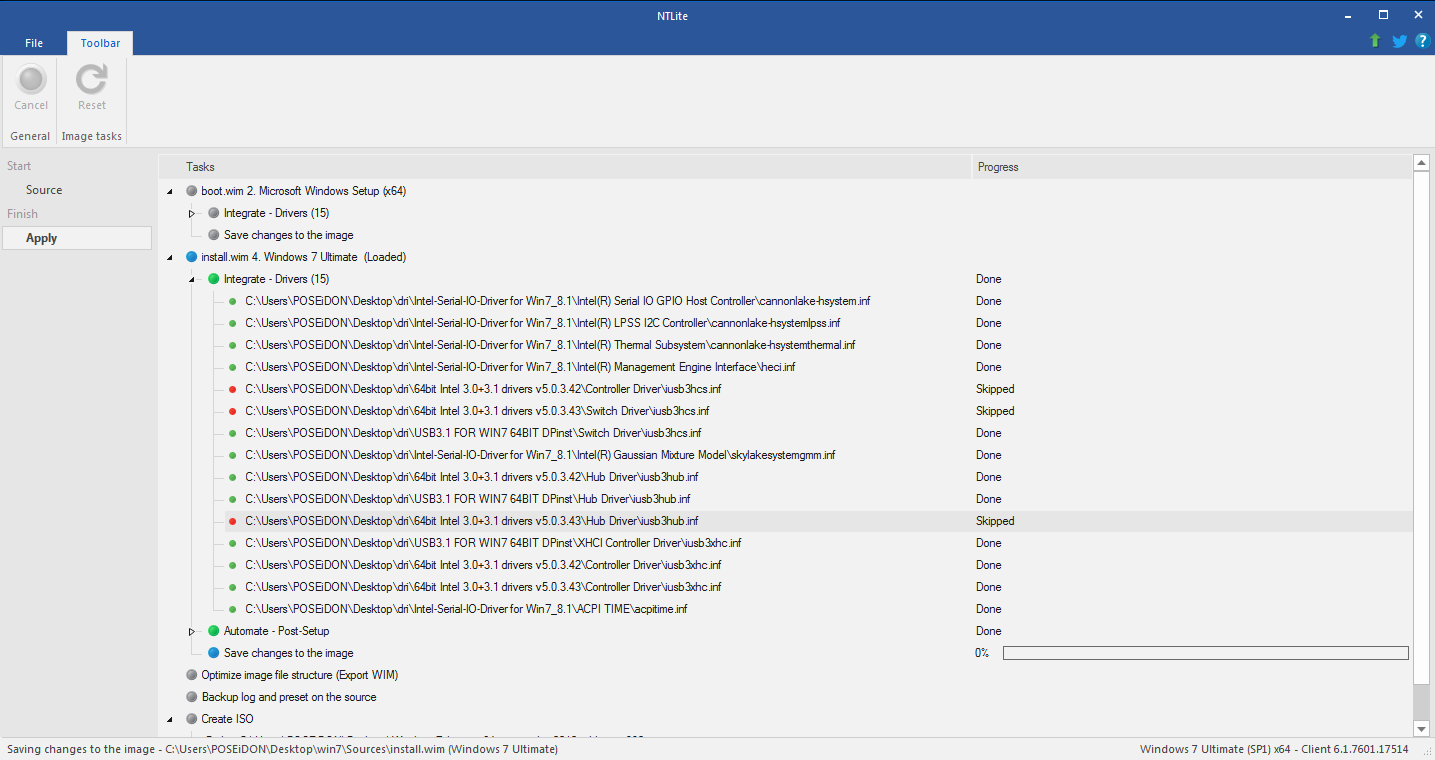Click the green update arrow icon
Image resolution: width=1435 pixels, height=760 pixels.
click(x=1375, y=41)
